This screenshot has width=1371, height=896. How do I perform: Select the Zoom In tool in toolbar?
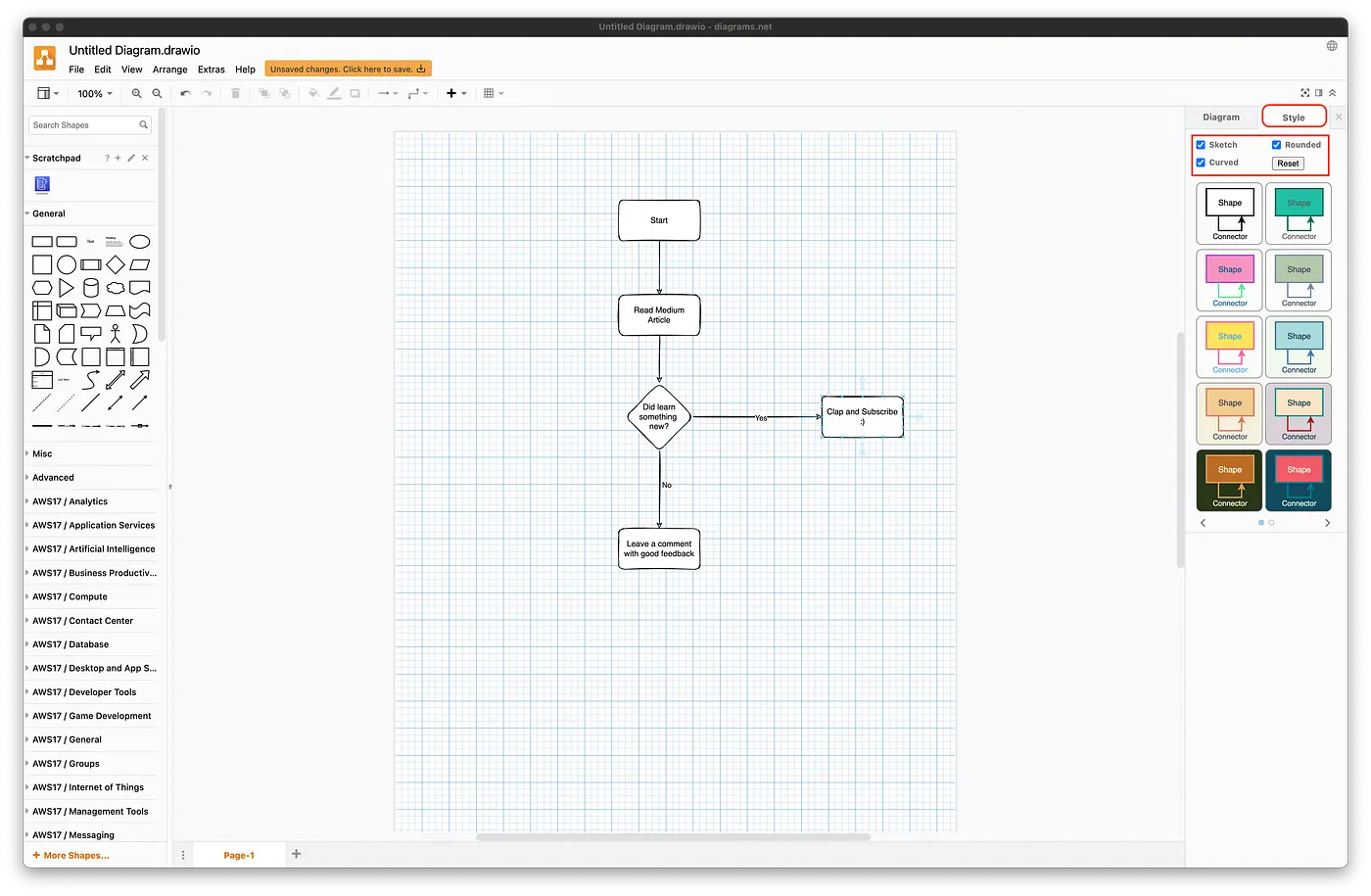click(137, 93)
